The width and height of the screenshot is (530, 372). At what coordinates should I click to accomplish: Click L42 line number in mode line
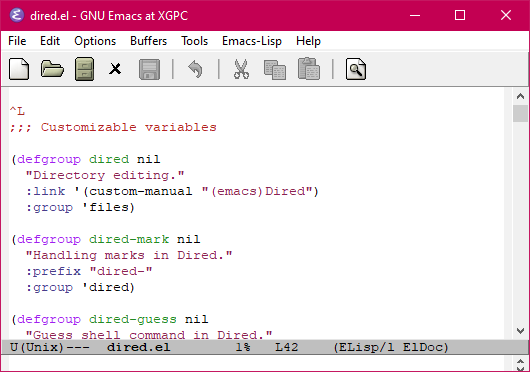(x=287, y=347)
